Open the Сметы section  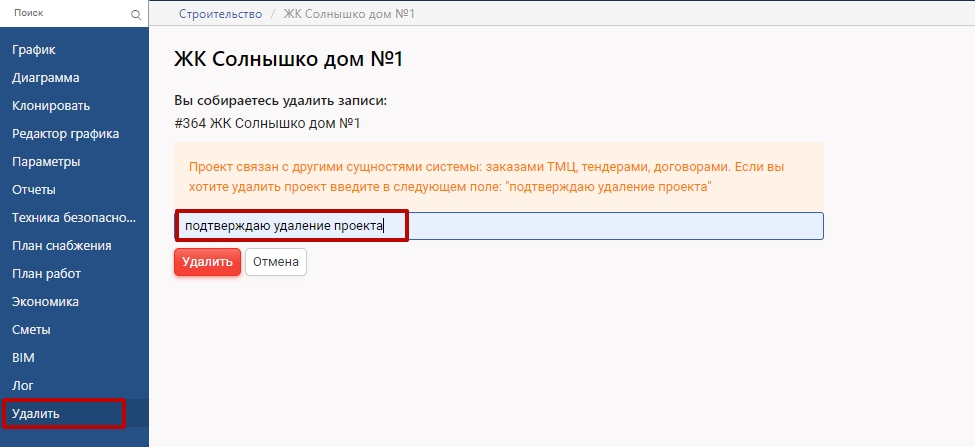pos(31,330)
